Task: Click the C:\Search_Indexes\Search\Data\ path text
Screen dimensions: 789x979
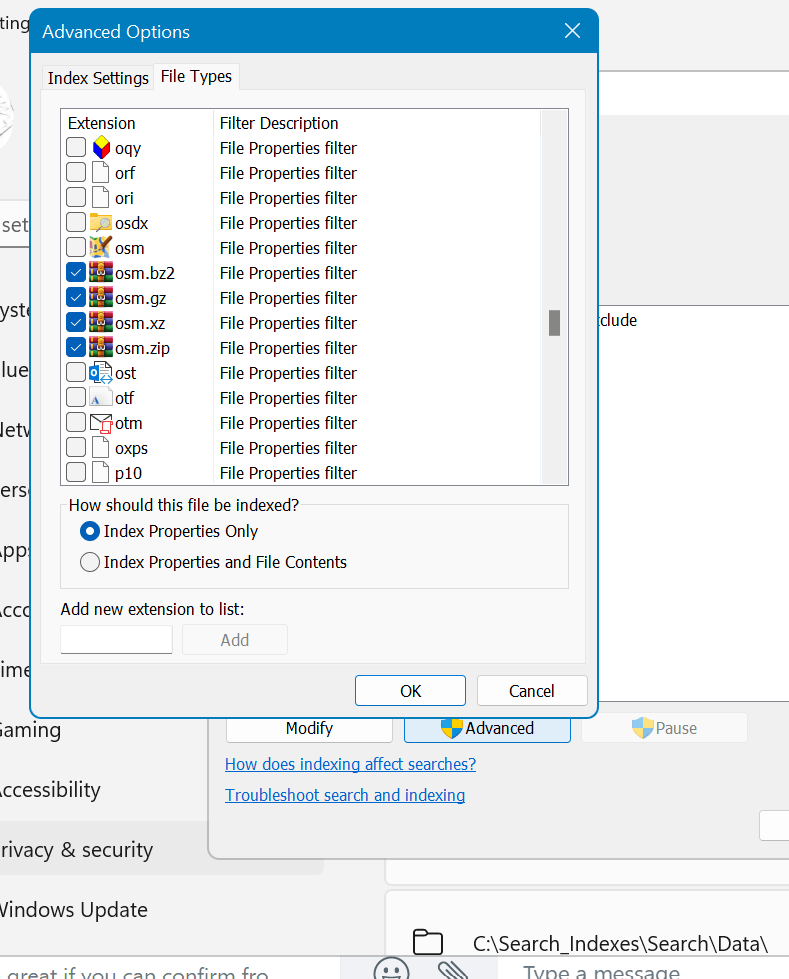Action: (620, 943)
